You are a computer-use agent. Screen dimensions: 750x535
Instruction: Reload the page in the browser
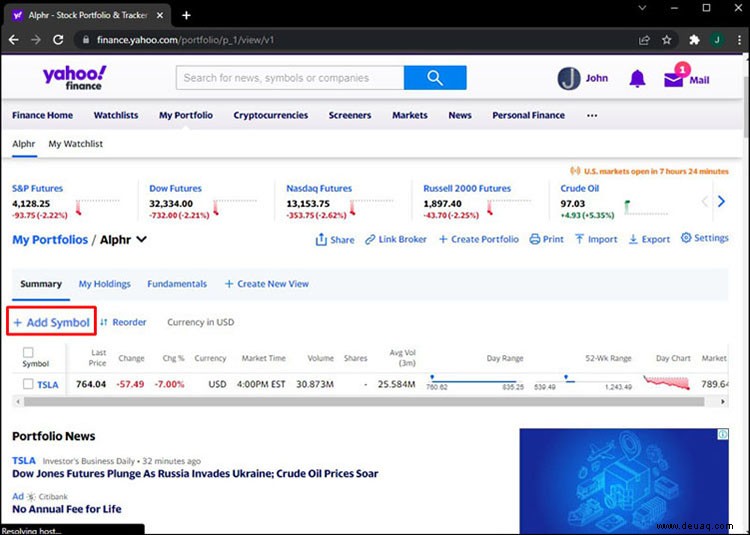pyautogui.click(x=58, y=40)
